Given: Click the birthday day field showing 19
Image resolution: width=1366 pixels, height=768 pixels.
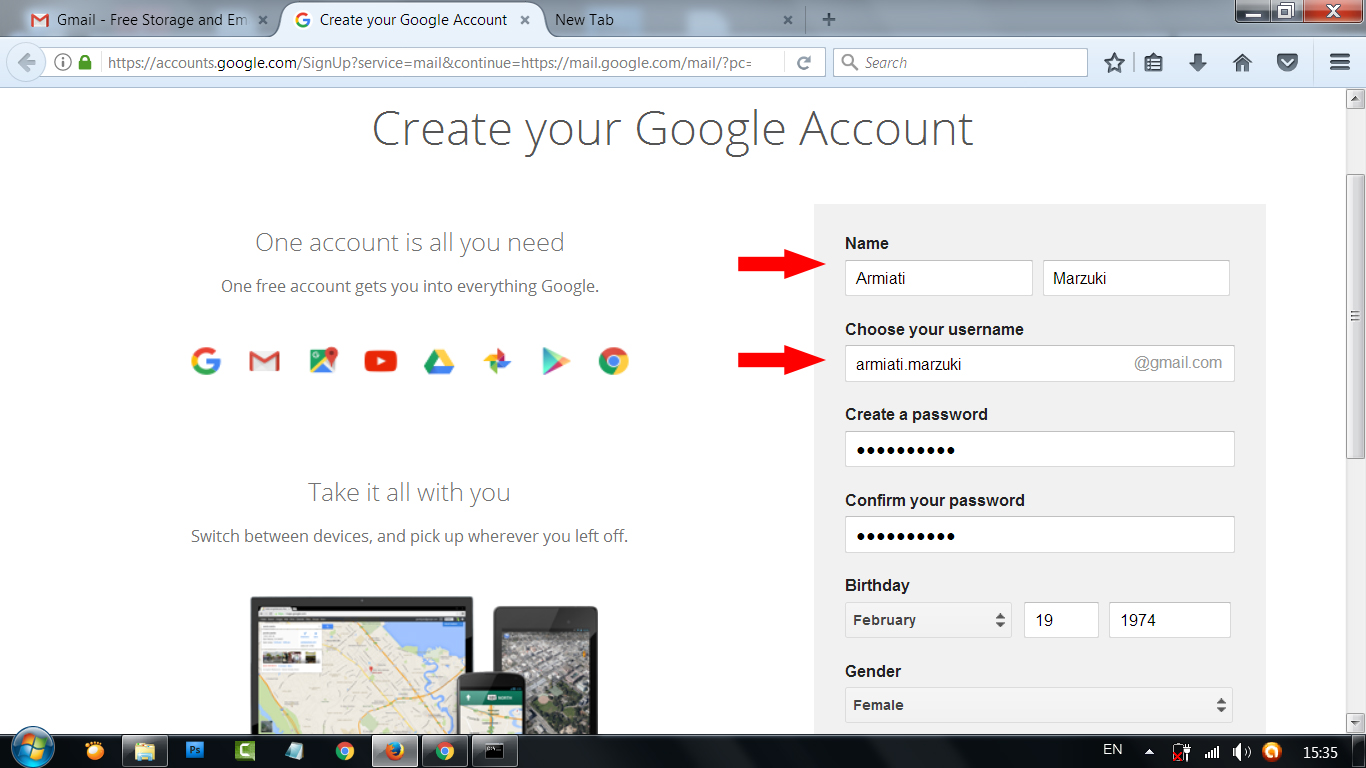Looking at the screenshot, I should click(1061, 620).
